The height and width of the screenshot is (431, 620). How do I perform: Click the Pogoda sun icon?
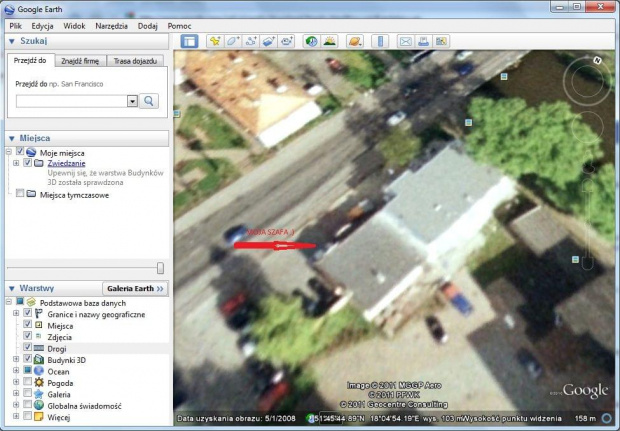(x=39, y=382)
